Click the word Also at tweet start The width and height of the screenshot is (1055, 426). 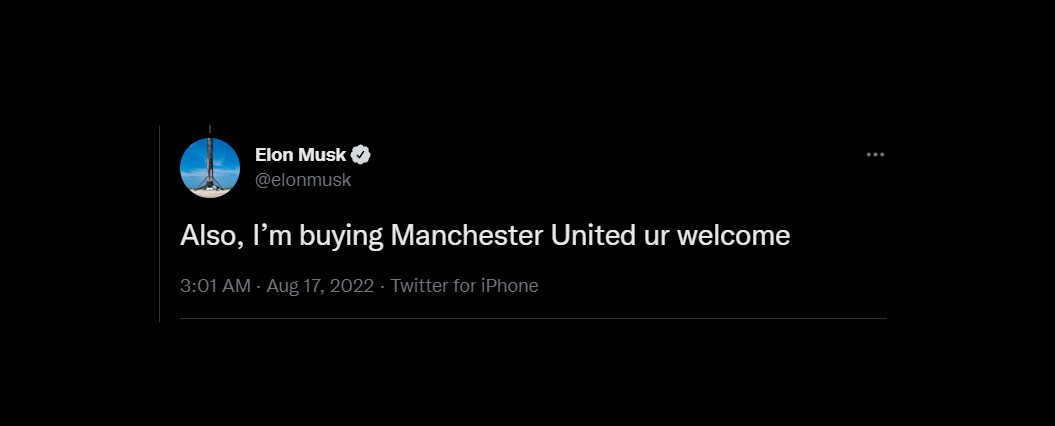click(206, 236)
